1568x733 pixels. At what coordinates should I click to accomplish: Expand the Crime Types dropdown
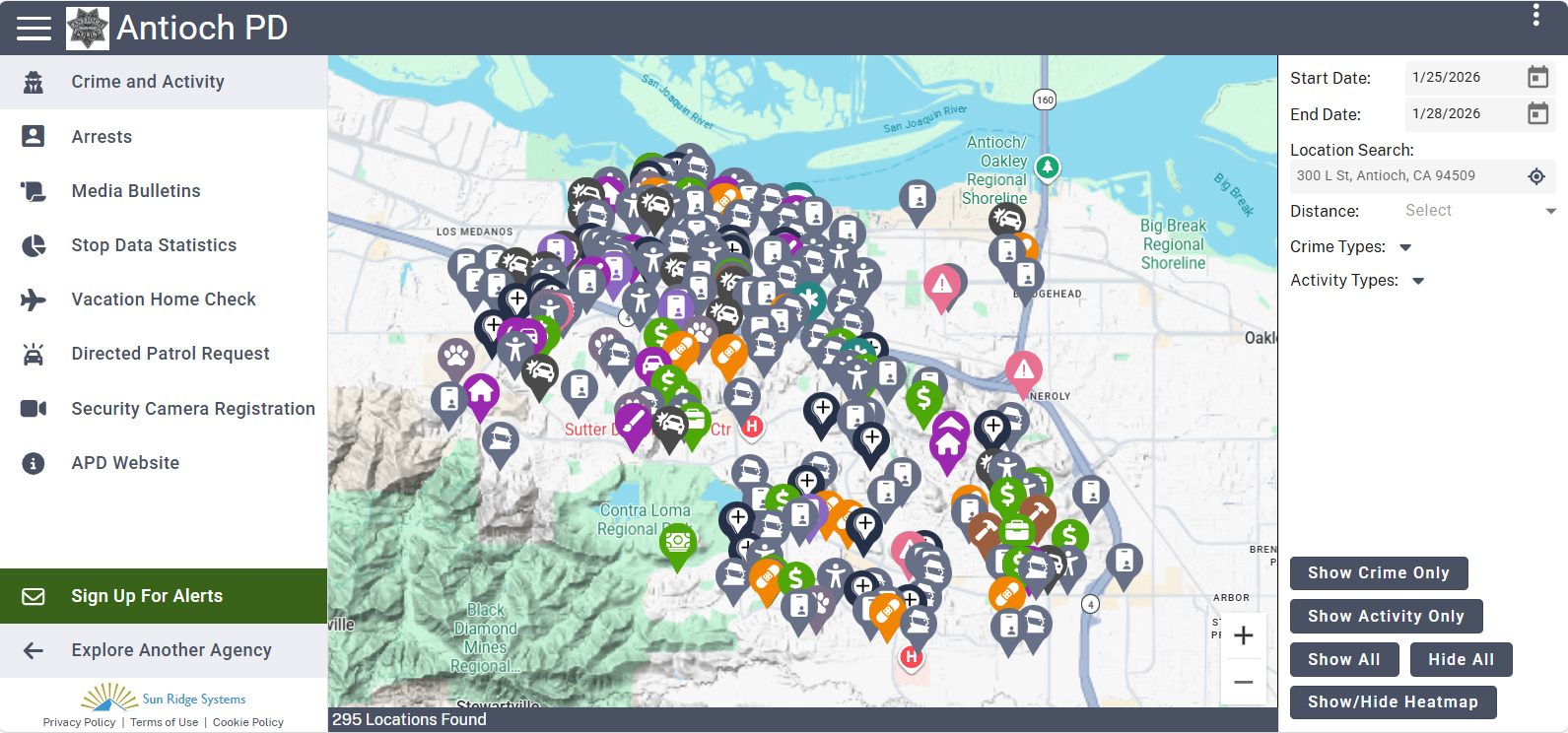pos(1405,247)
